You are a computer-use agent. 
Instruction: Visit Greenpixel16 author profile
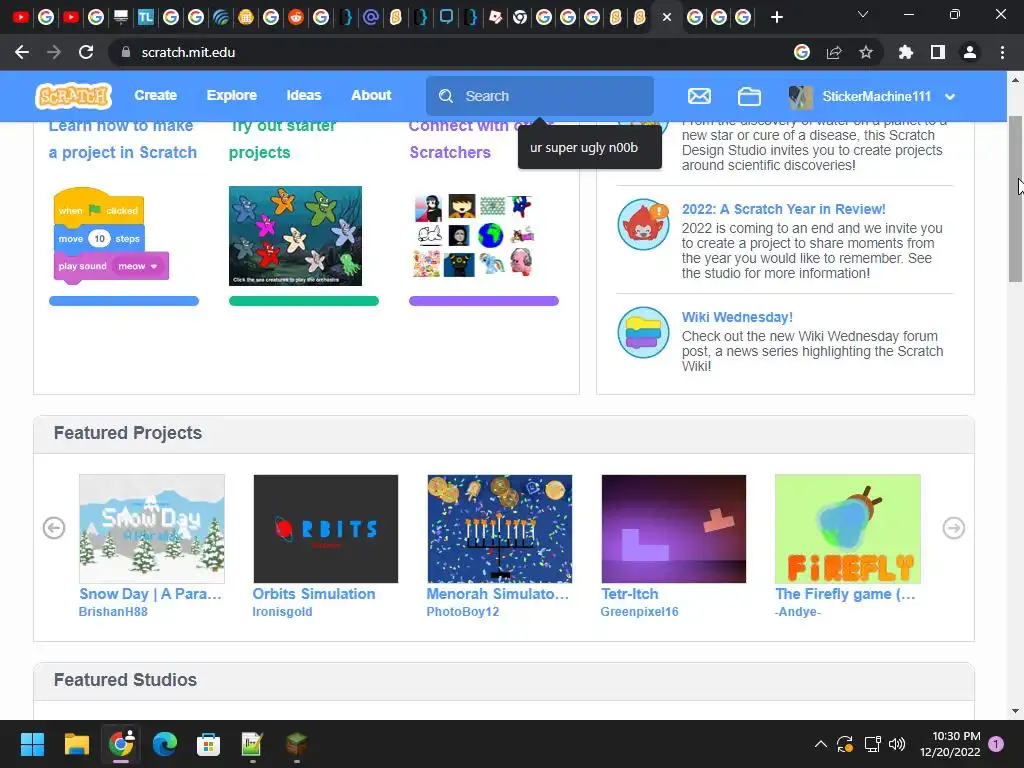639,612
